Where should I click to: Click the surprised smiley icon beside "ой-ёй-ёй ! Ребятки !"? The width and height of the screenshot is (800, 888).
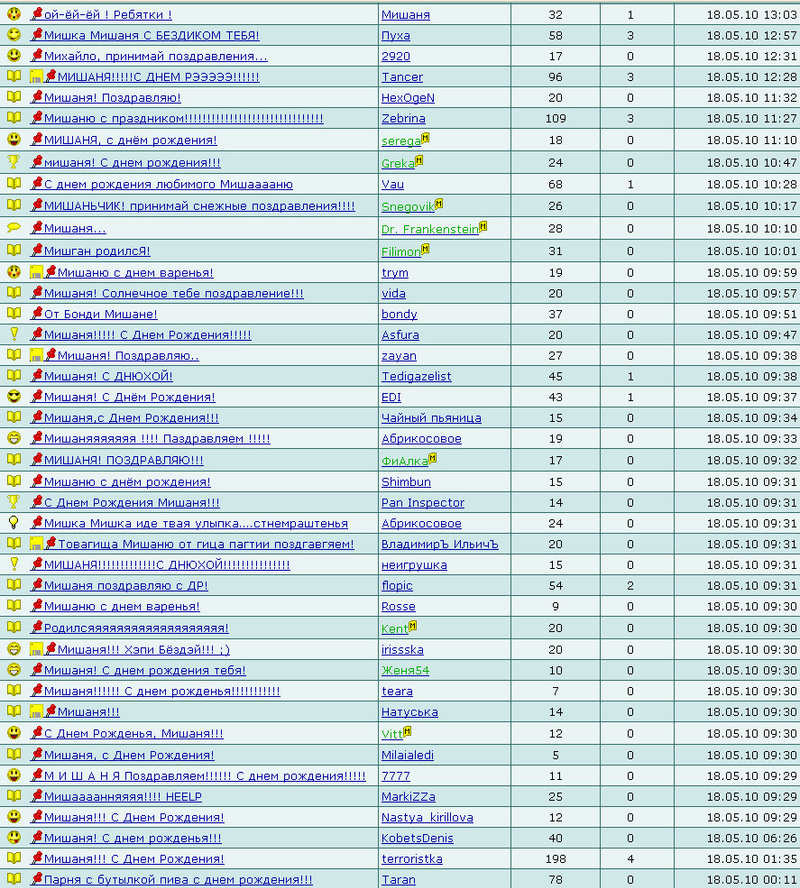[x=14, y=14]
